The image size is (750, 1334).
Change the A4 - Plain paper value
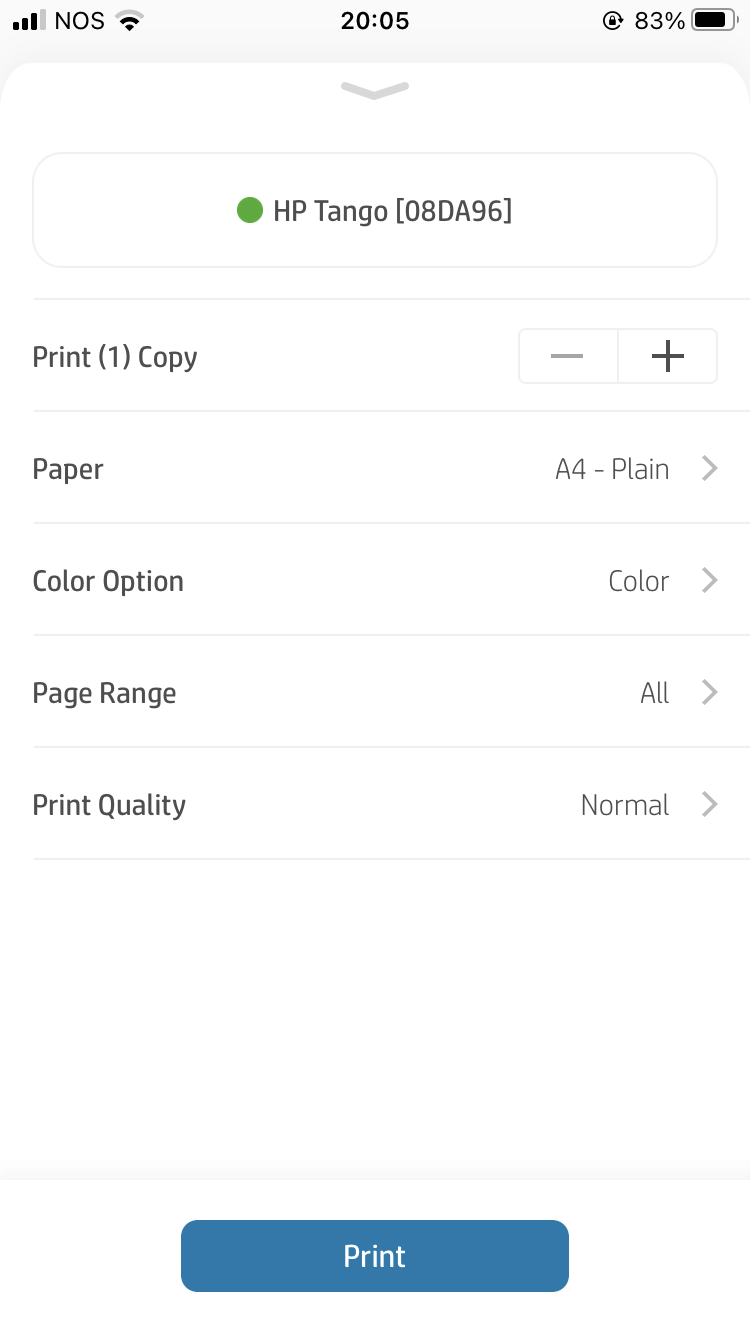[612, 469]
